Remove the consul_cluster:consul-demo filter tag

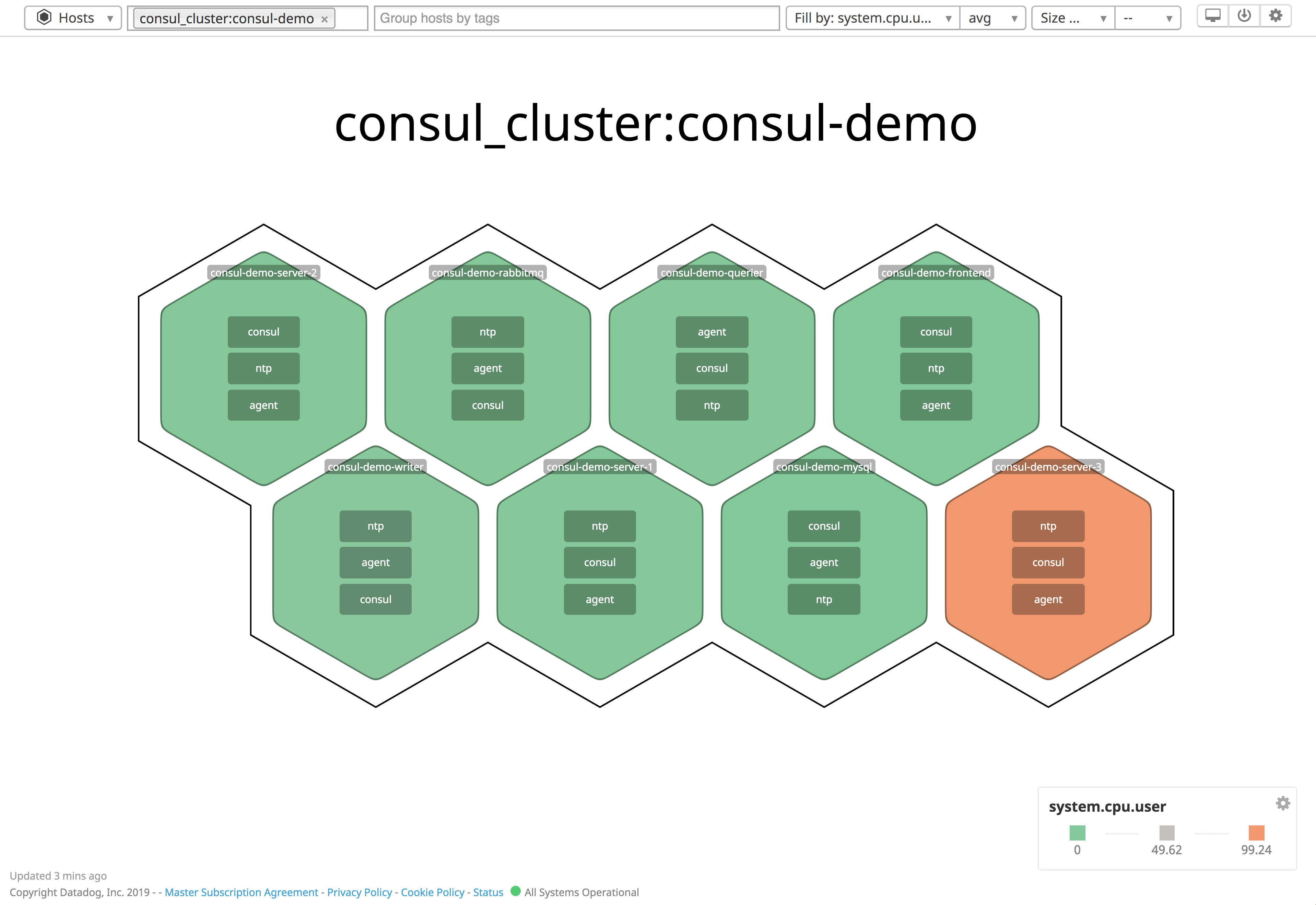tap(324, 19)
